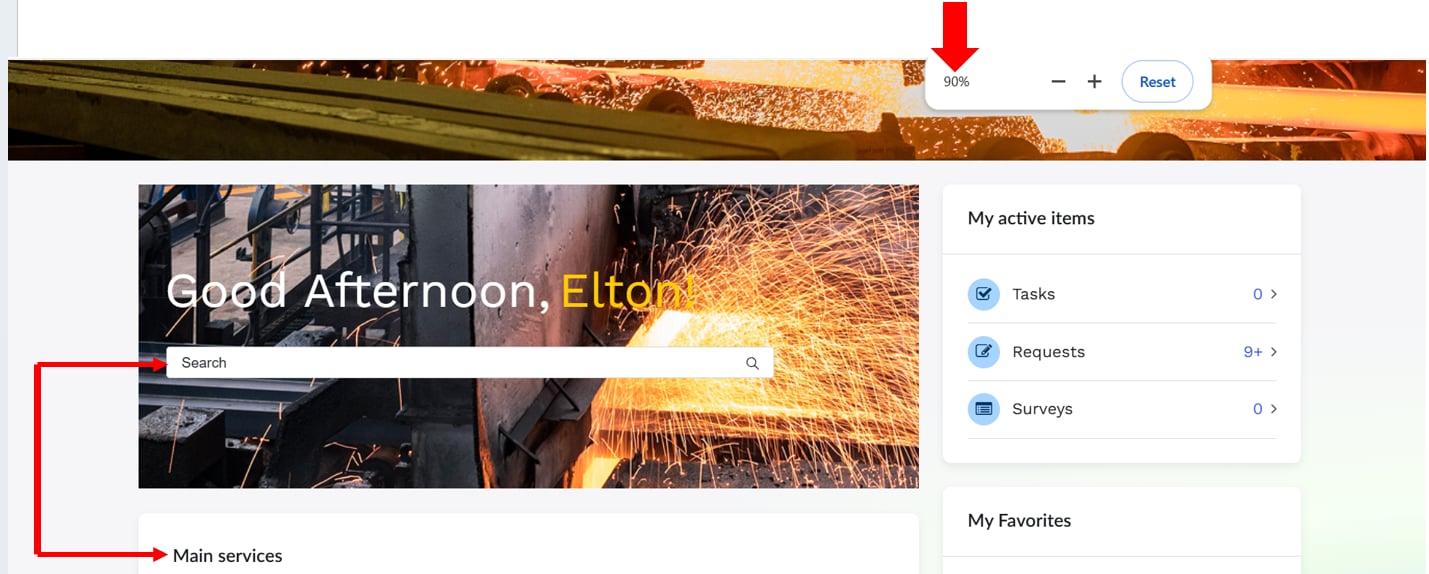
Task: Click the Tasks checkmark icon
Action: pyautogui.click(x=984, y=294)
